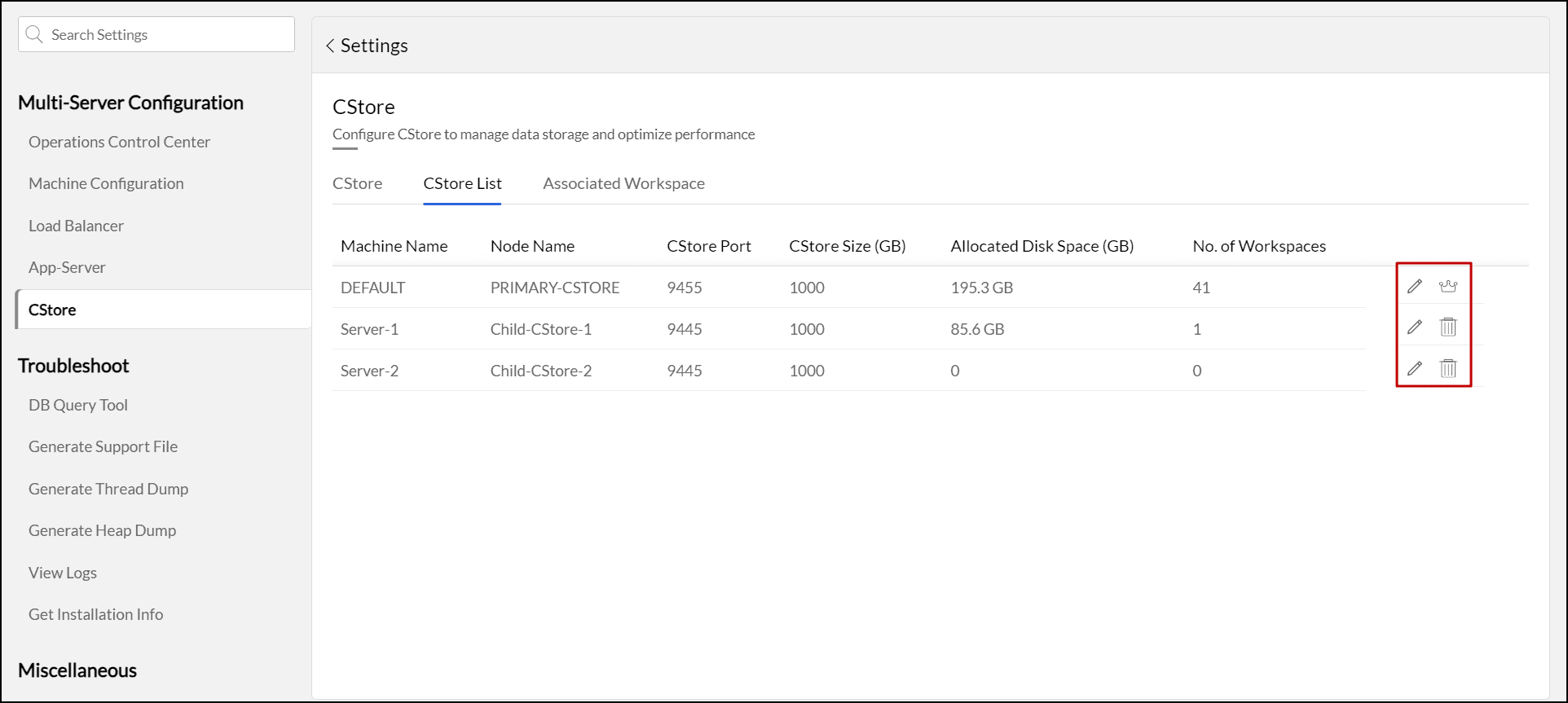Screen dimensions: 1568x703
Task: Select the CStore List tab
Action: pyautogui.click(x=462, y=183)
